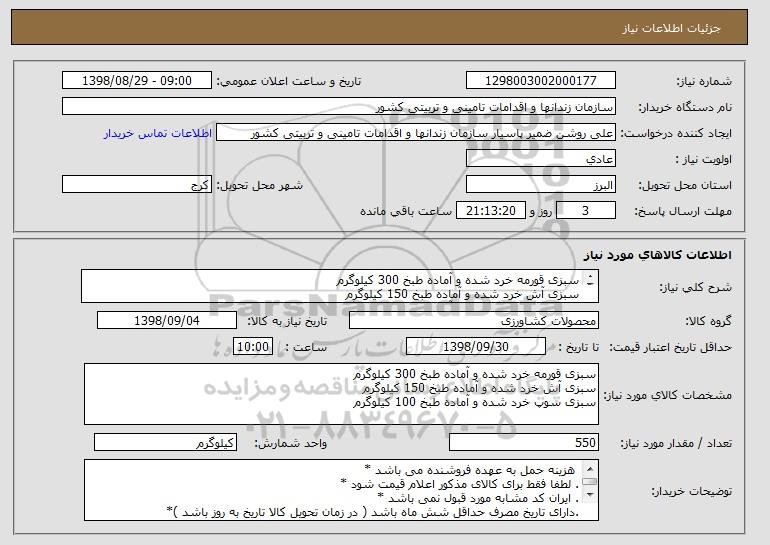Viewport: 770px width, 545px height.
Task: Click the delivery city field کرج
Action: tap(137, 185)
